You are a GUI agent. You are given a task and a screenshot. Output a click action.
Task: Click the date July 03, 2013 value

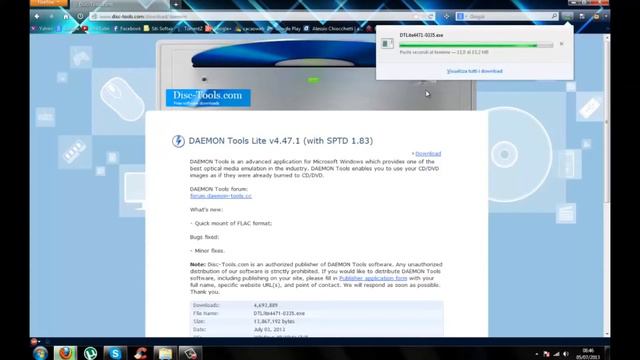pyautogui.click(x=269, y=329)
